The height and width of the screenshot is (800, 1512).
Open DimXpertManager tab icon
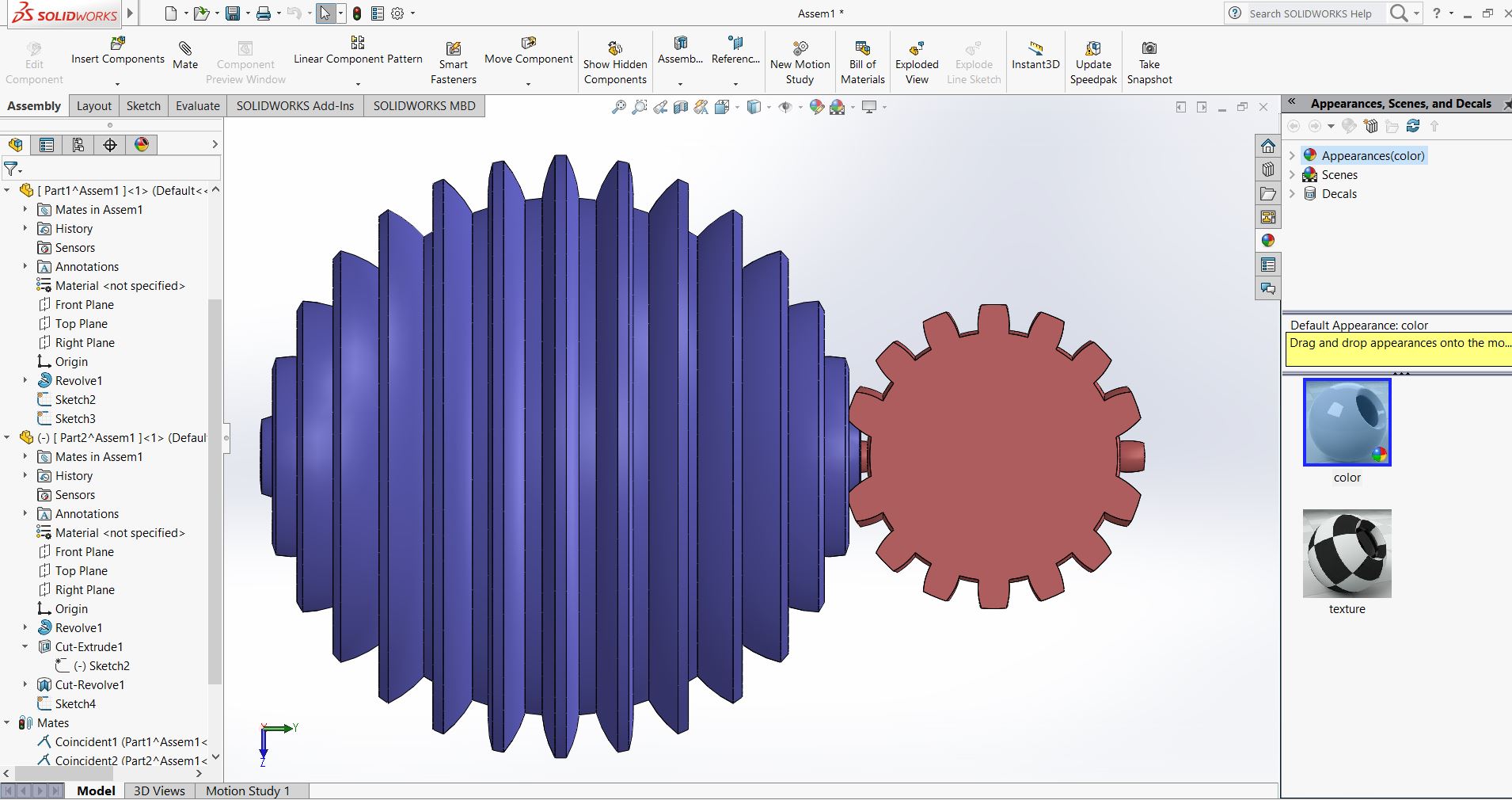tap(110, 145)
